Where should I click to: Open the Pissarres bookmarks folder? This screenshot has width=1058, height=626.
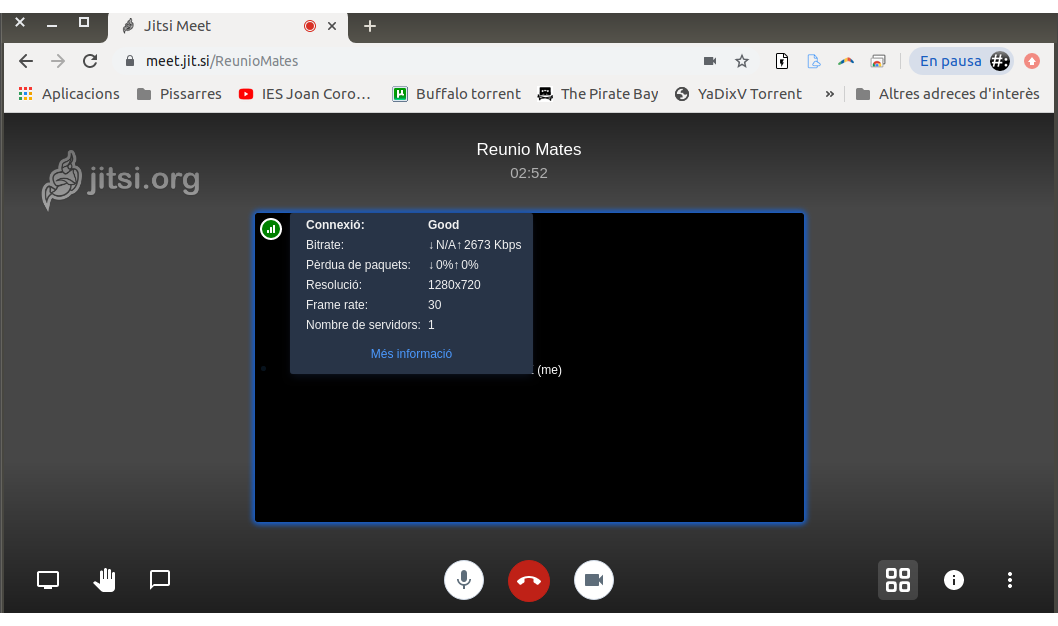[x=179, y=94]
